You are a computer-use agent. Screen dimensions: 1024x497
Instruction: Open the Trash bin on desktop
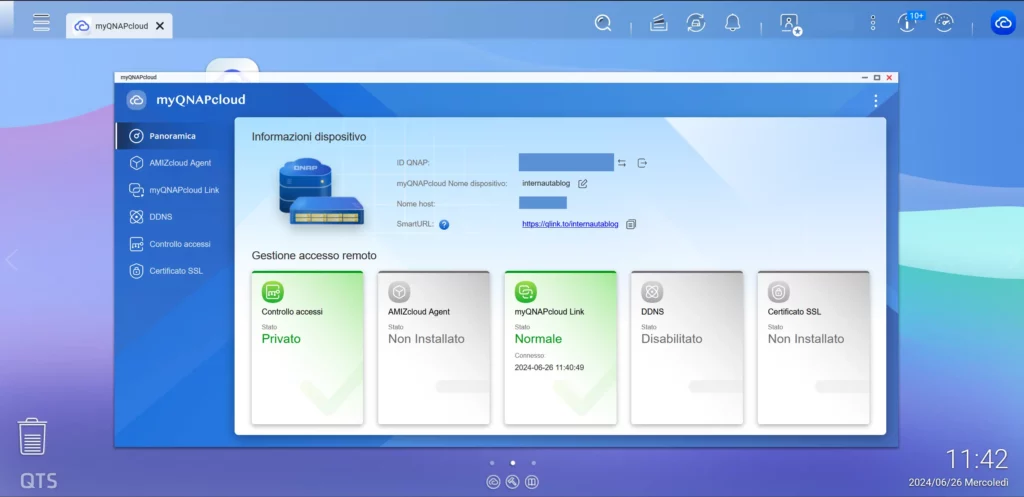coord(33,437)
